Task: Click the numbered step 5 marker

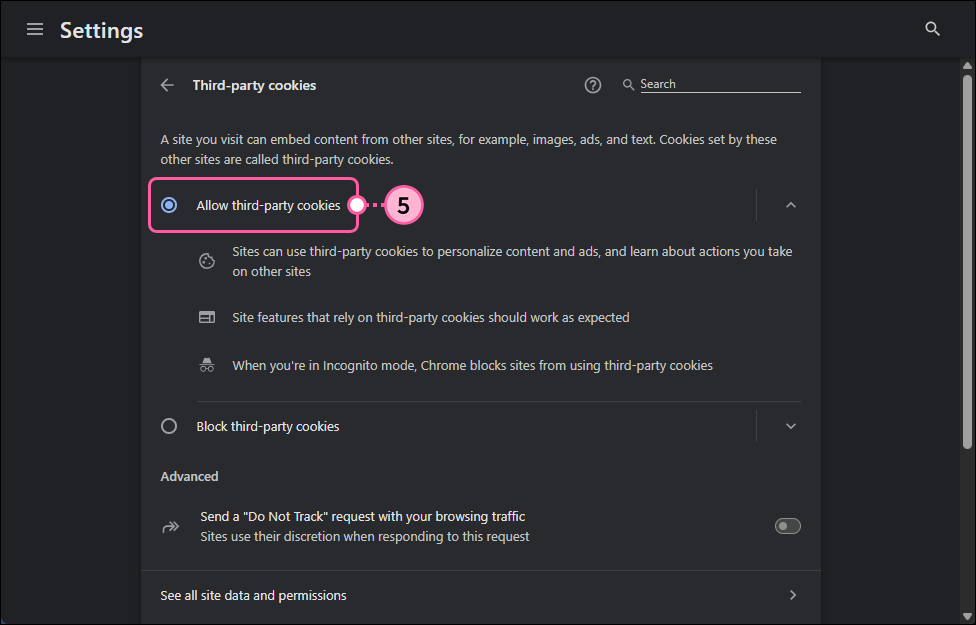Action: click(x=403, y=204)
